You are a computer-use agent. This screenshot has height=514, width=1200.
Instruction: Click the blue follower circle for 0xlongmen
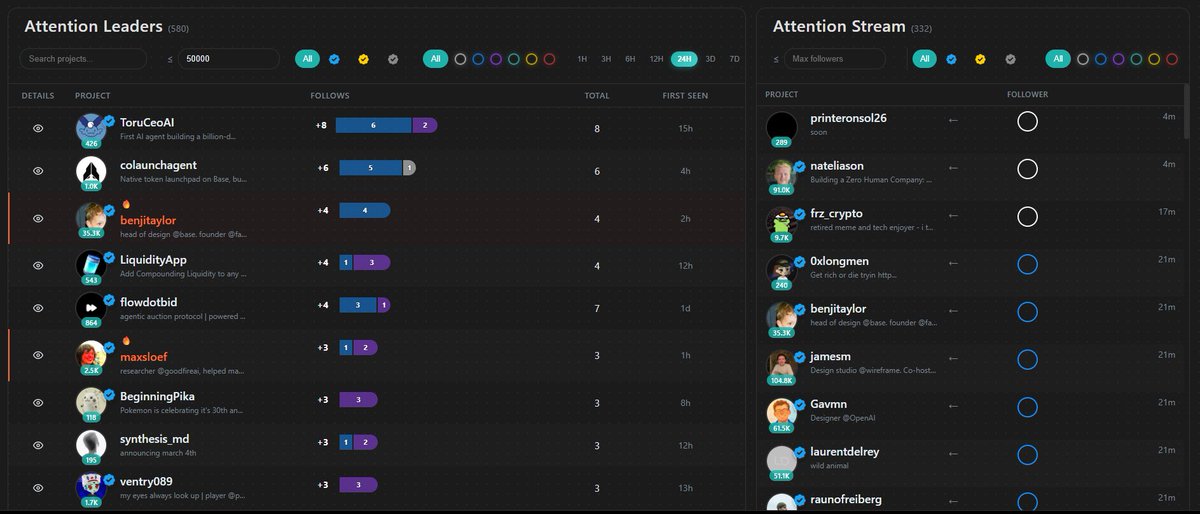1027,265
